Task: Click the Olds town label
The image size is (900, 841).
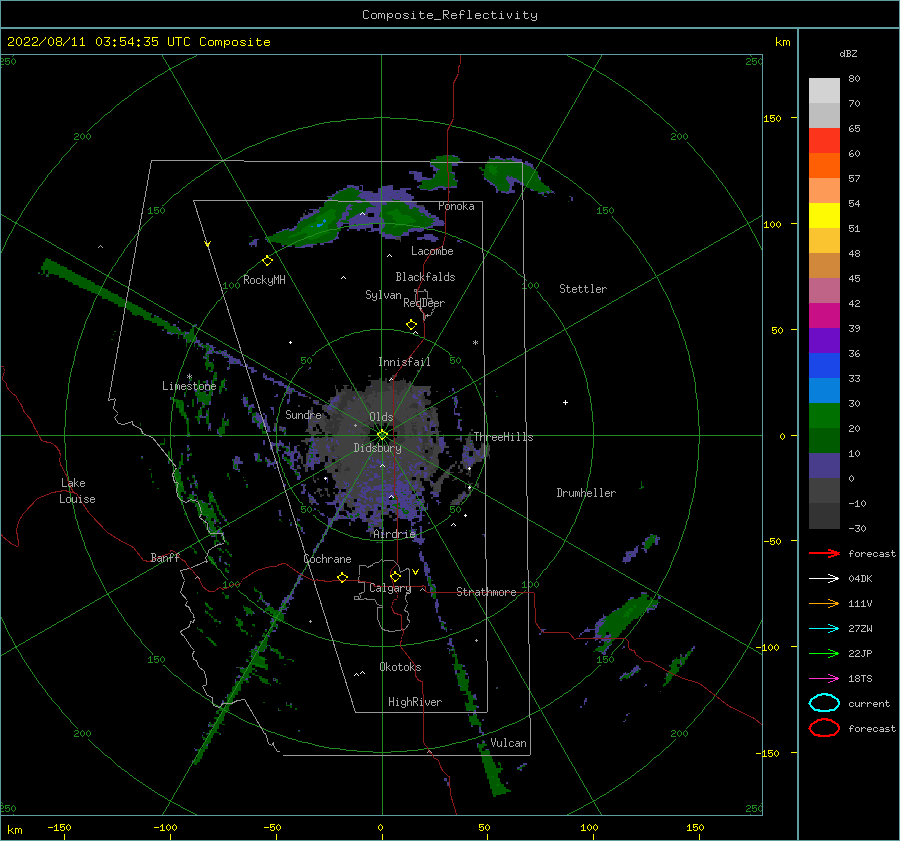Action: pos(381,417)
